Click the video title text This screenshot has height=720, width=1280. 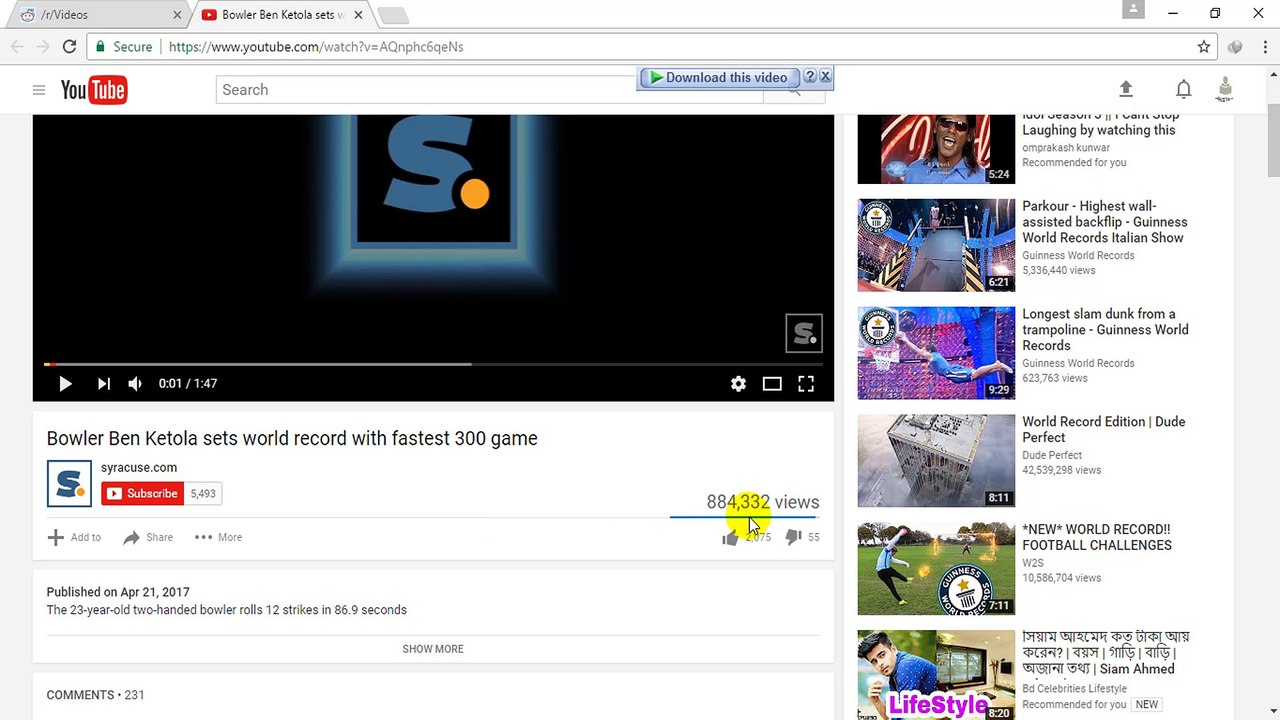pyautogui.click(x=292, y=439)
